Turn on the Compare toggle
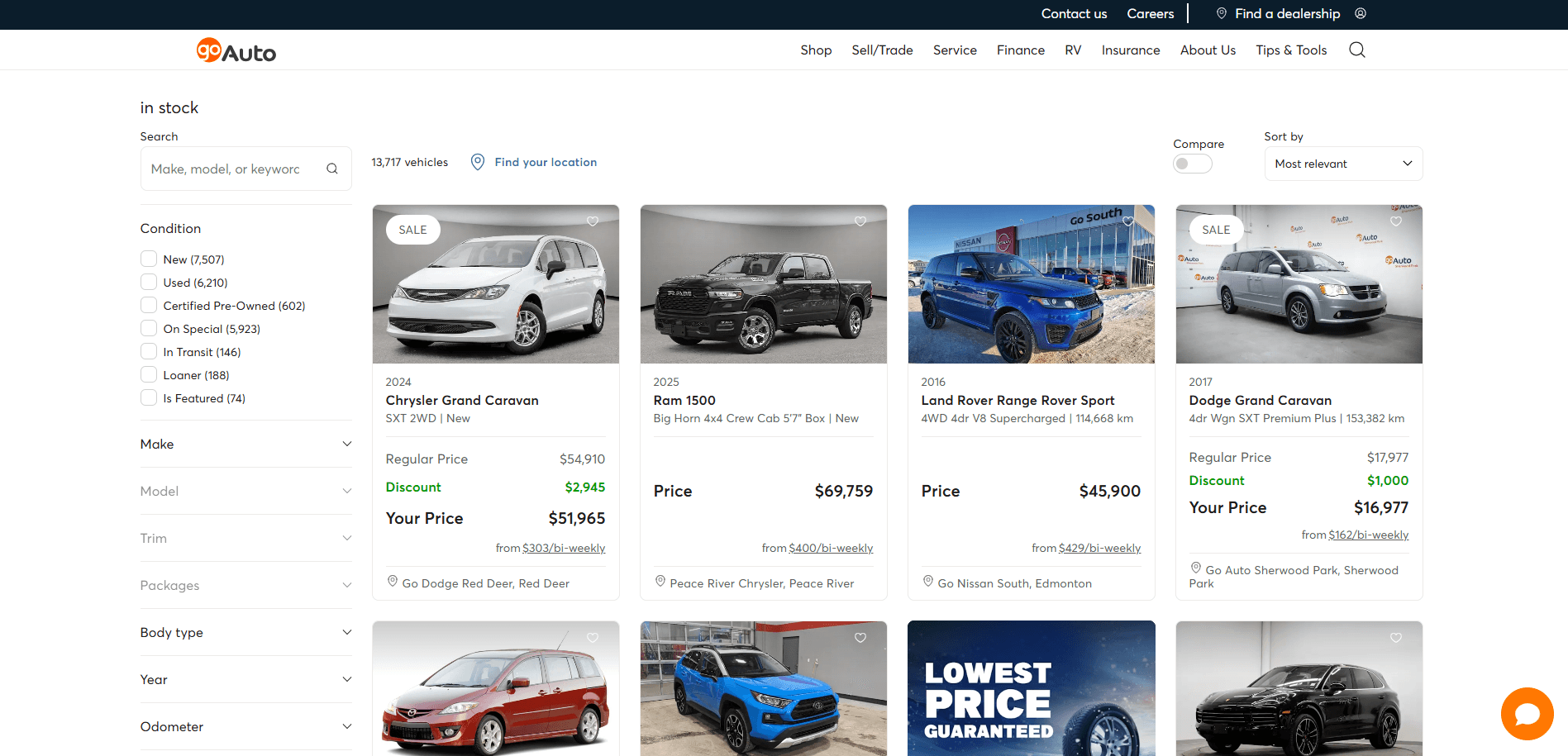 (1192, 164)
